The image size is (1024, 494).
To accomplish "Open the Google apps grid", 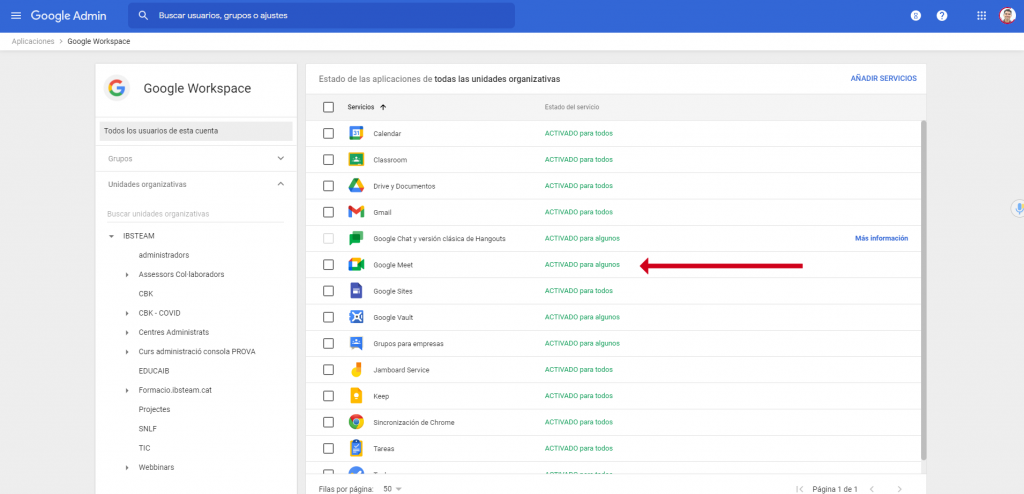I will (981, 16).
